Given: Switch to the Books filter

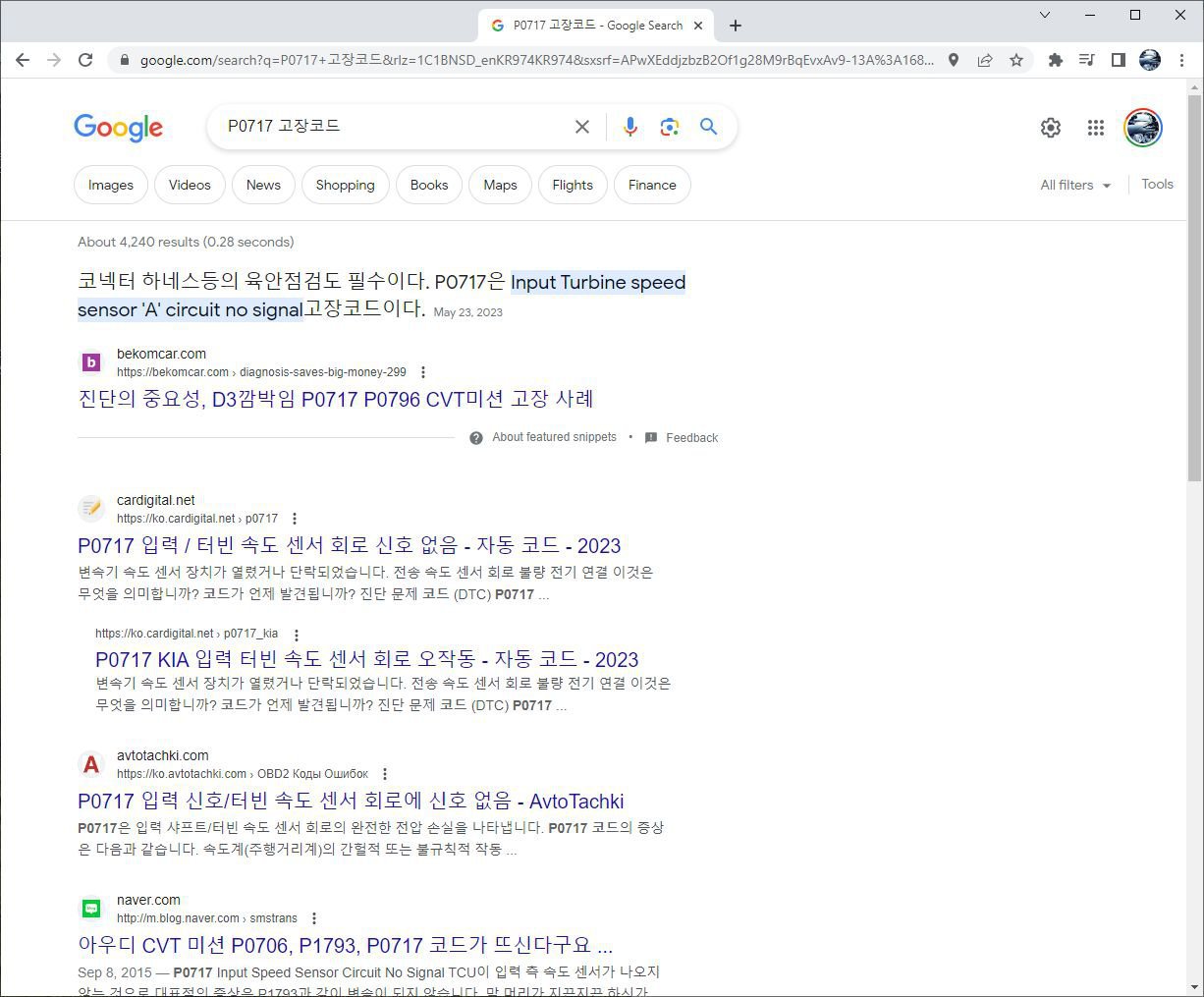Looking at the screenshot, I should tap(429, 185).
